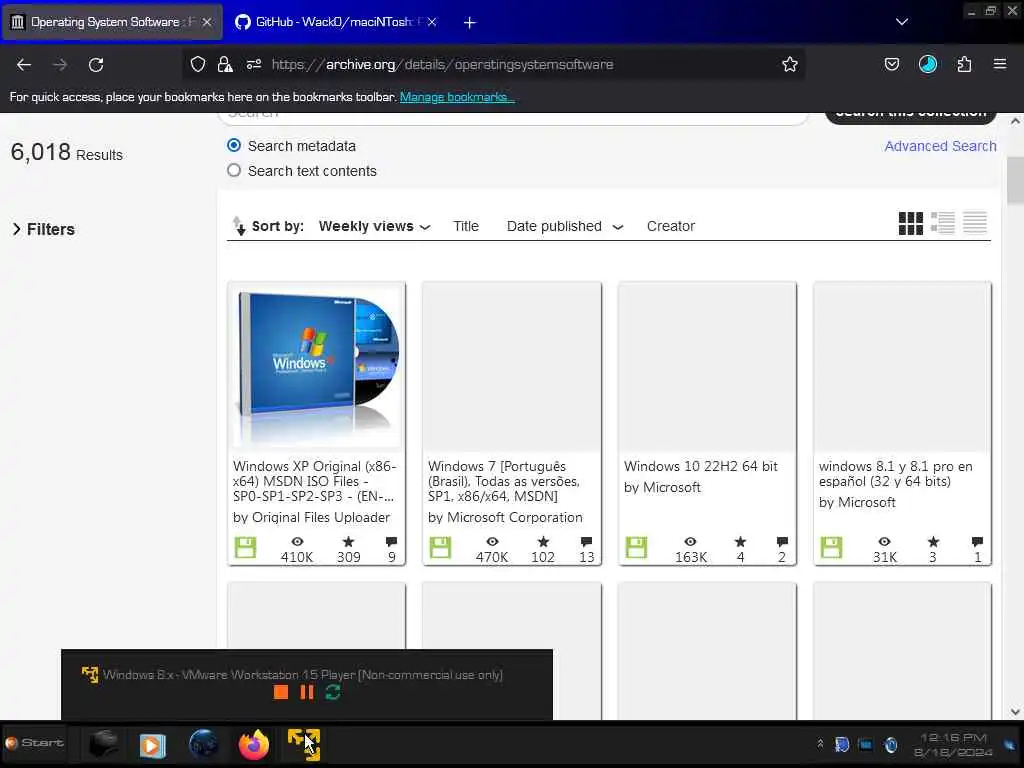Open the Weekly views sort dropdown

[x=374, y=226]
